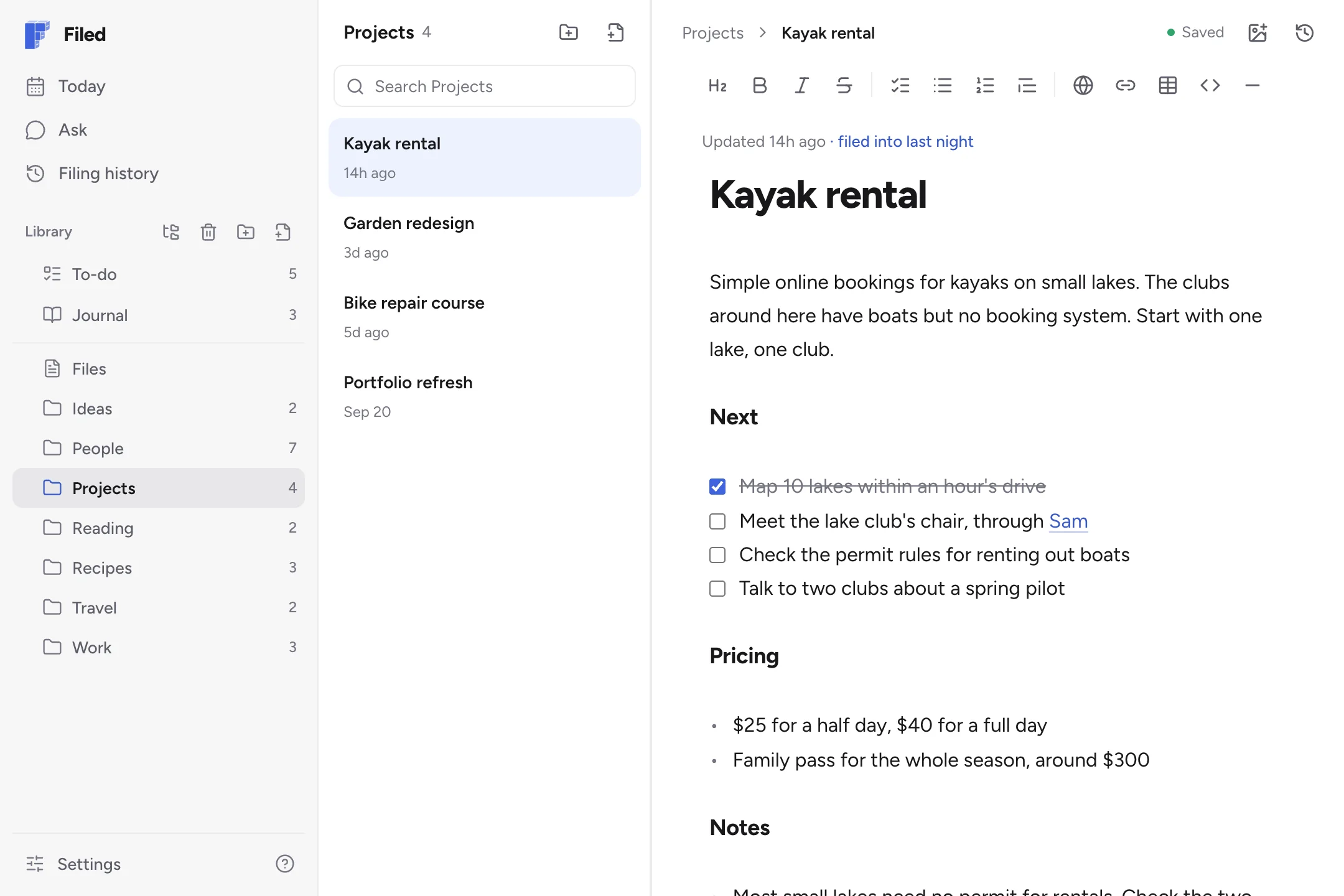Screen dimensions: 1344x896
Task: Click the Notes heading
Action: click(740, 828)
